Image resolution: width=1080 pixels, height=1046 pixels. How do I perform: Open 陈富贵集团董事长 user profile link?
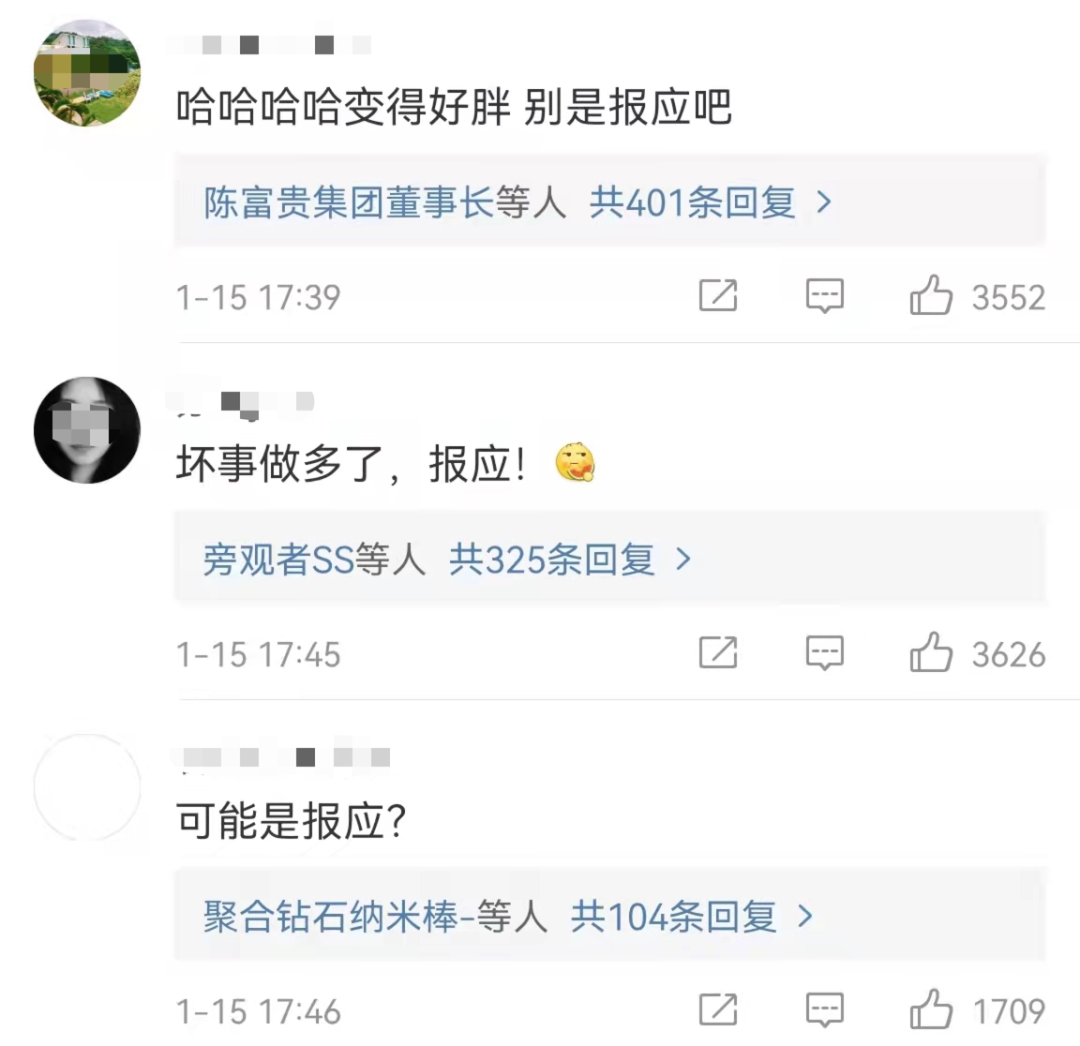[x=348, y=203]
